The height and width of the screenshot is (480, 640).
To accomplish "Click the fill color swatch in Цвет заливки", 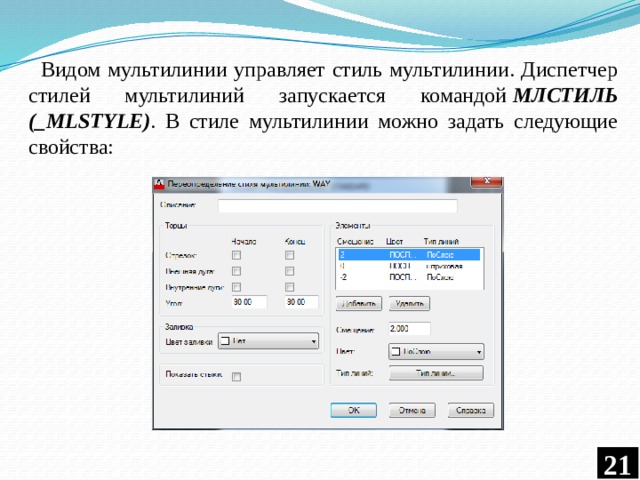I will pyautogui.click(x=225, y=341).
